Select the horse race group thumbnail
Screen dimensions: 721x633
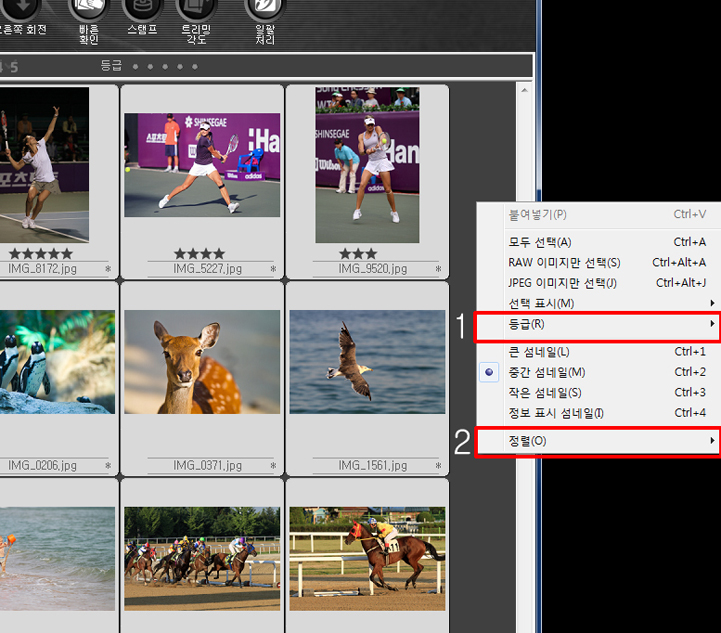click(202, 559)
